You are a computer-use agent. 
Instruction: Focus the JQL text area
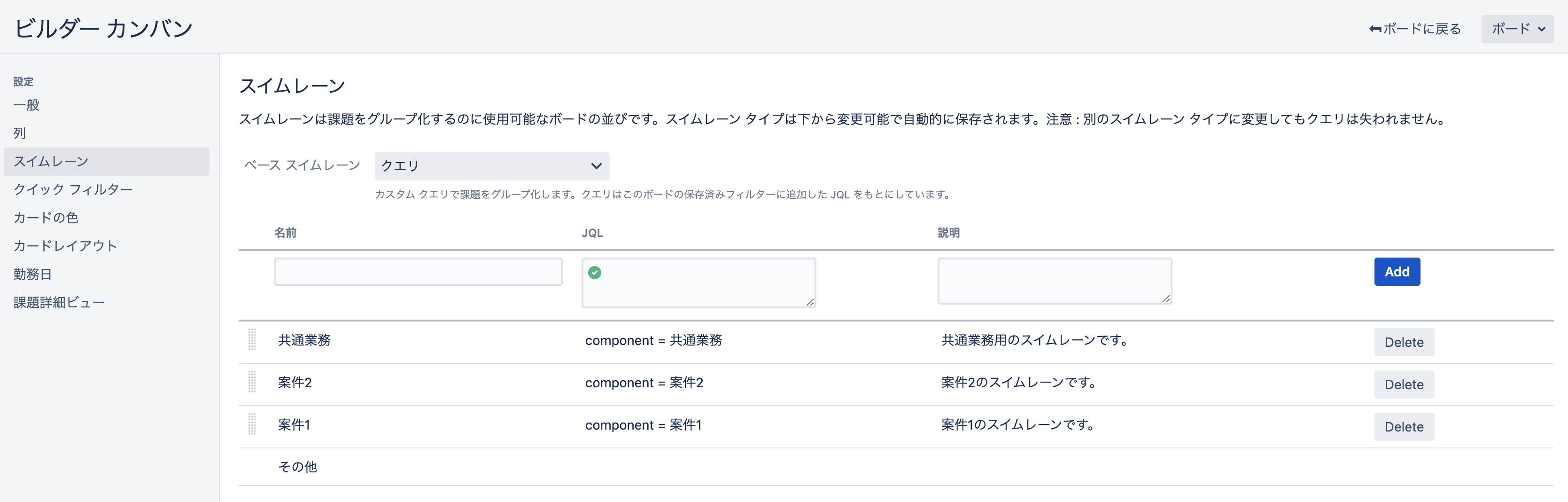699,282
